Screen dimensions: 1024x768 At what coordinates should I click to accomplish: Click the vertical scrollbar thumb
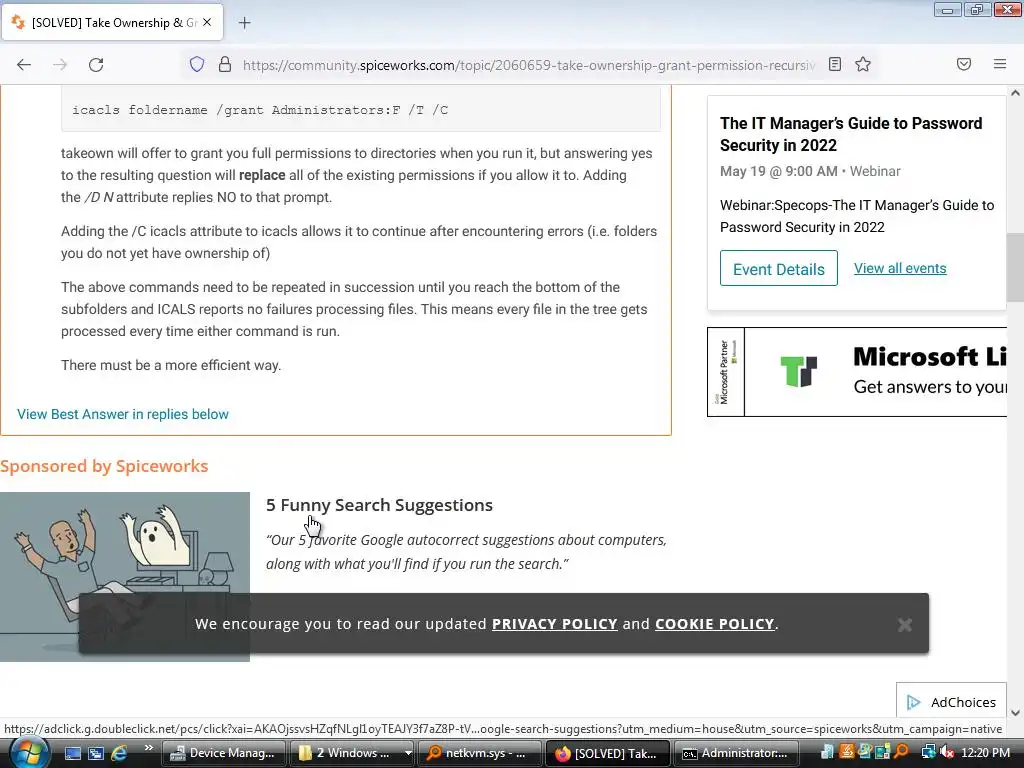1015,267
